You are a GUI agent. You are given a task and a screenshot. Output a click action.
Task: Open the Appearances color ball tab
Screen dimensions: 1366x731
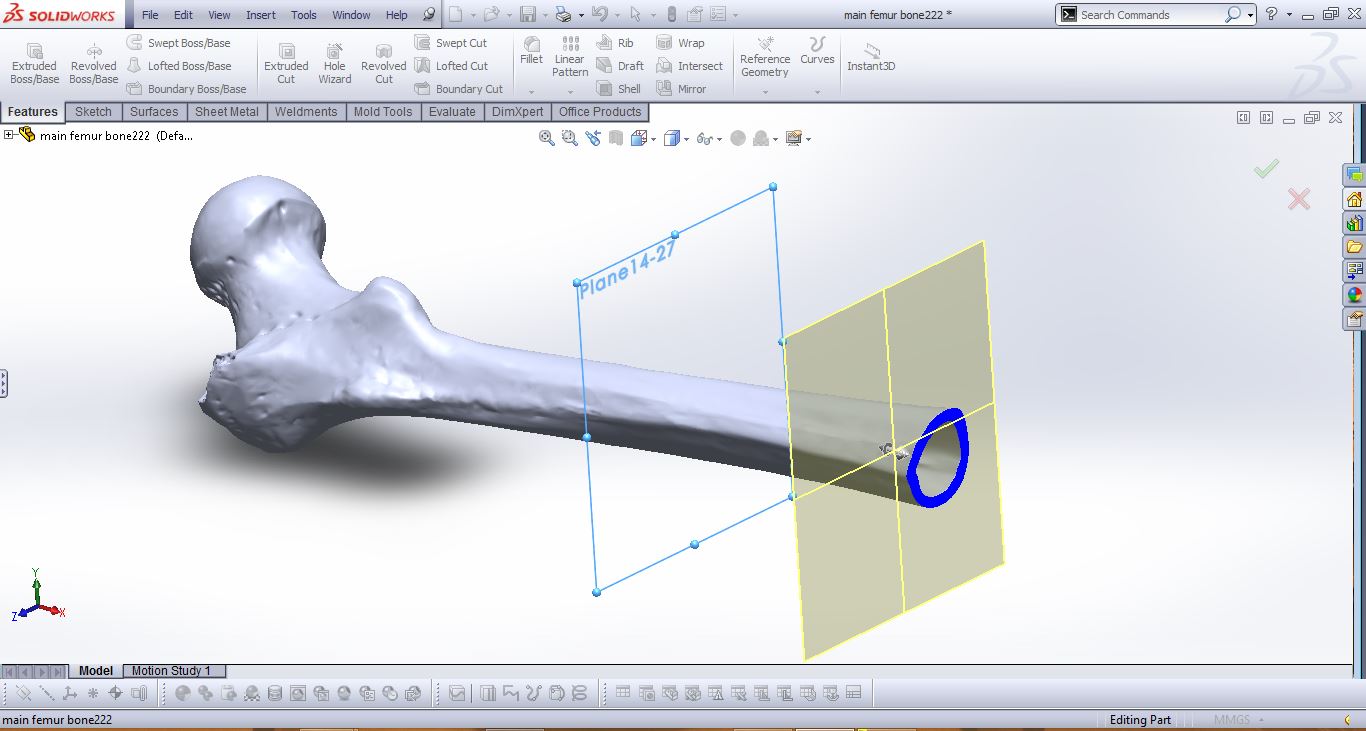click(1355, 294)
